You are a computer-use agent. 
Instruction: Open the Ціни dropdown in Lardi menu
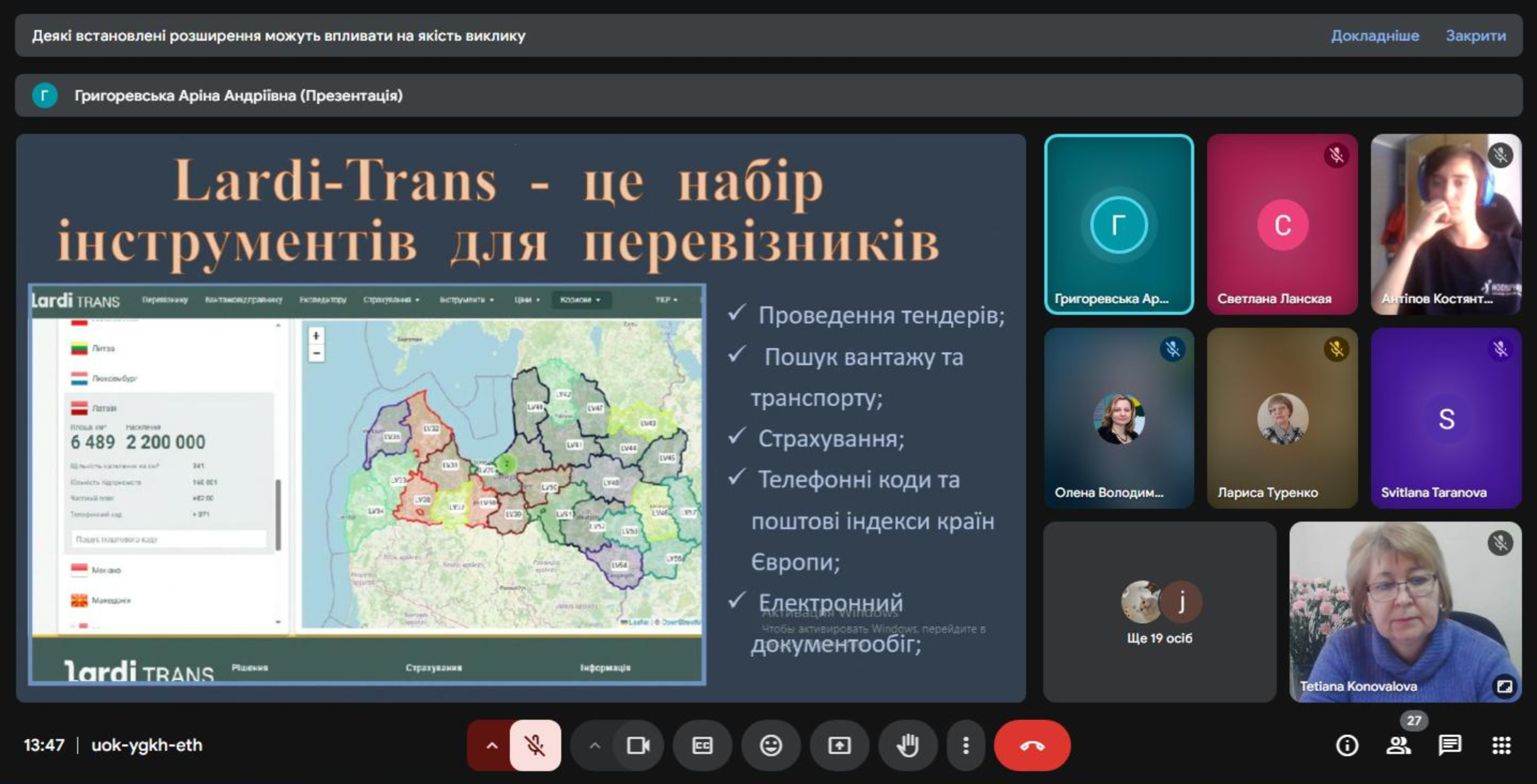point(527,299)
